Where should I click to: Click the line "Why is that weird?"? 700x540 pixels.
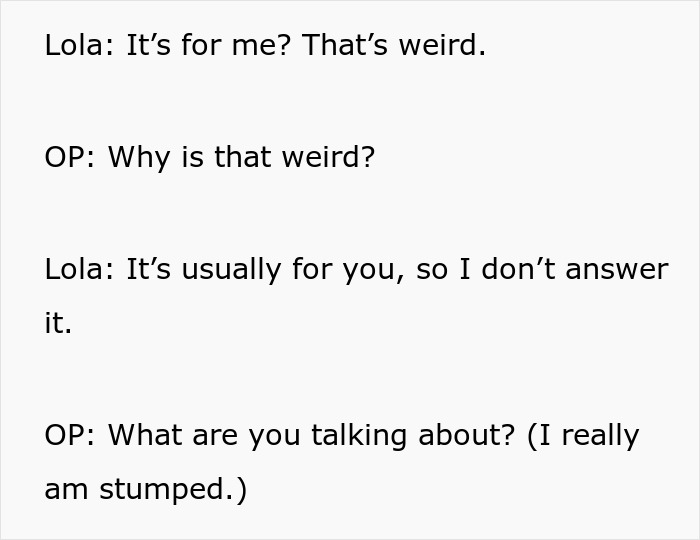tap(241, 157)
